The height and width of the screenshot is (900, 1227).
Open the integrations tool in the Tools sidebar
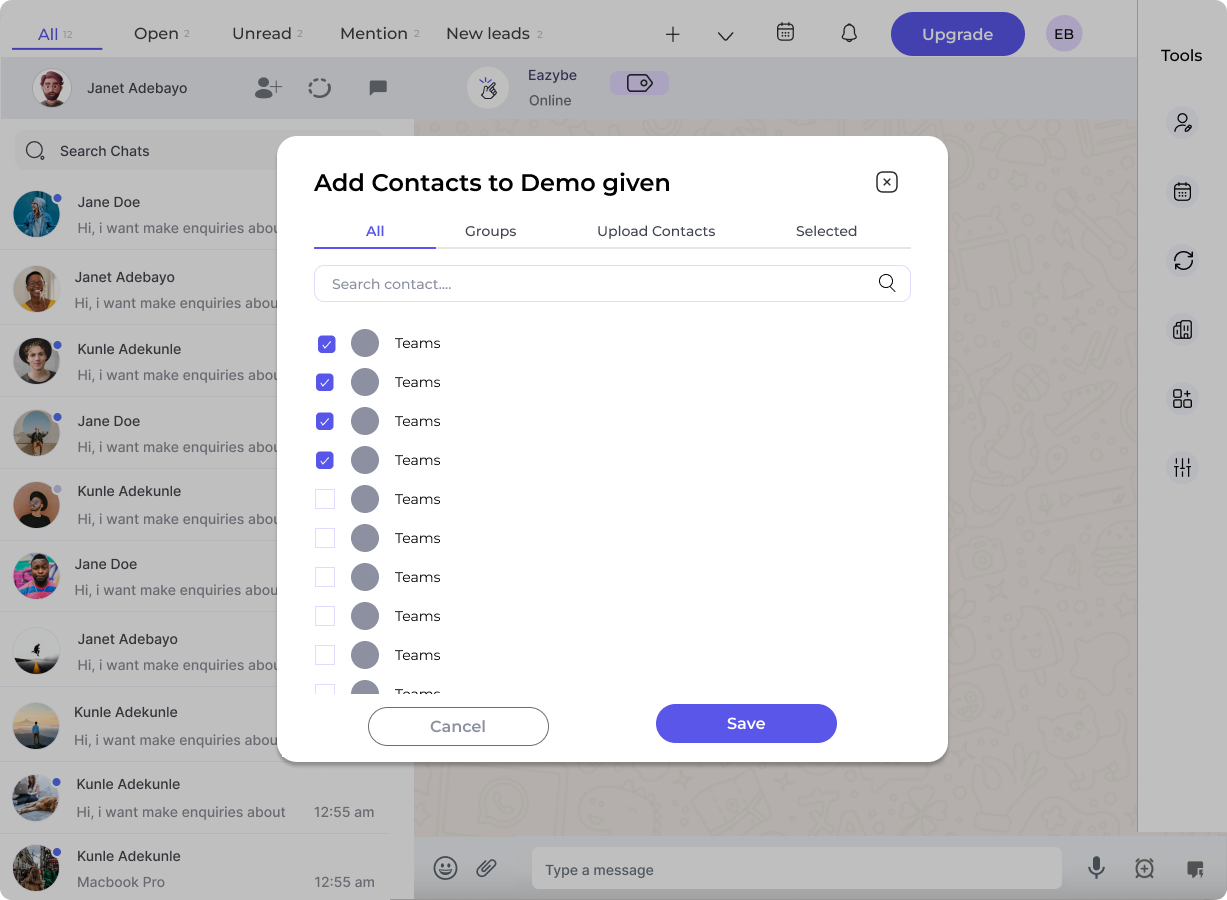(1183, 398)
